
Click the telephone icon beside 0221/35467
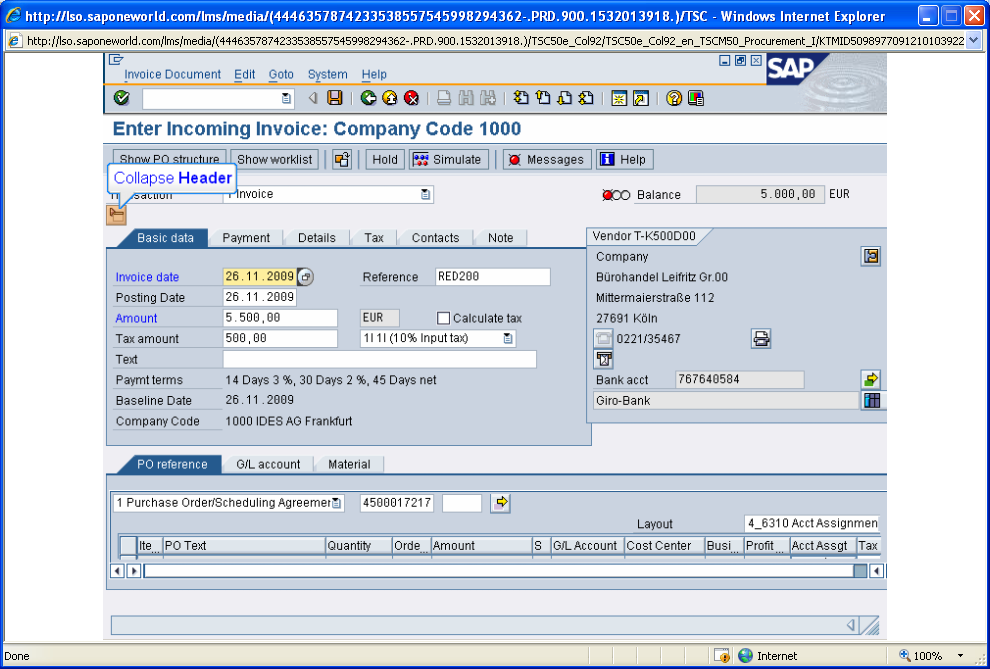(604, 339)
